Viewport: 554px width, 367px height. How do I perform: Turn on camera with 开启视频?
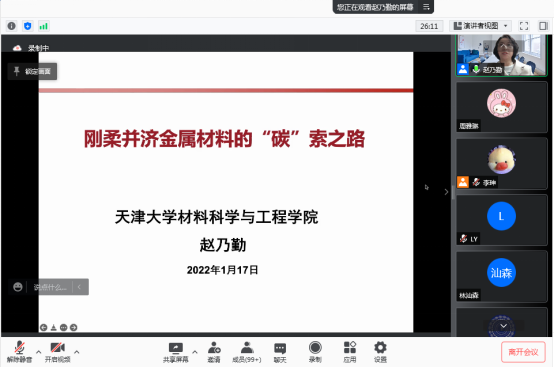pyautogui.click(x=58, y=352)
